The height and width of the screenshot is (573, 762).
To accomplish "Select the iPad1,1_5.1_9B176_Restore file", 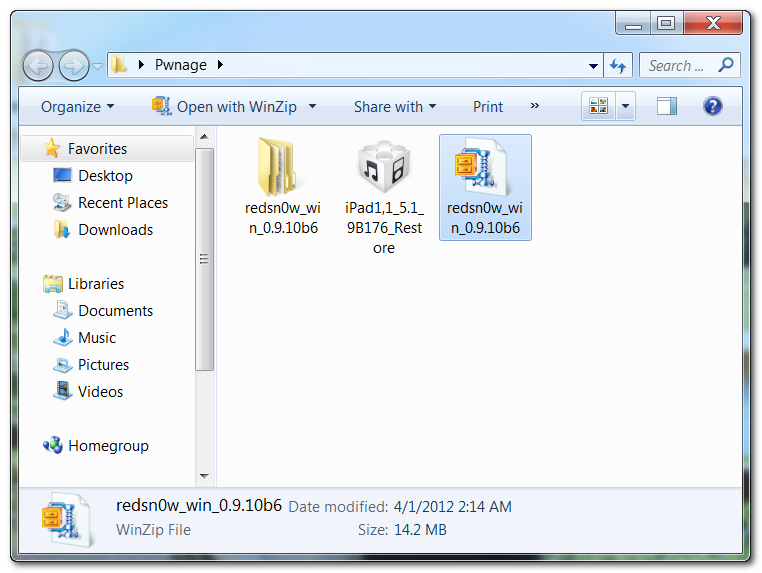I will click(x=384, y=196).
